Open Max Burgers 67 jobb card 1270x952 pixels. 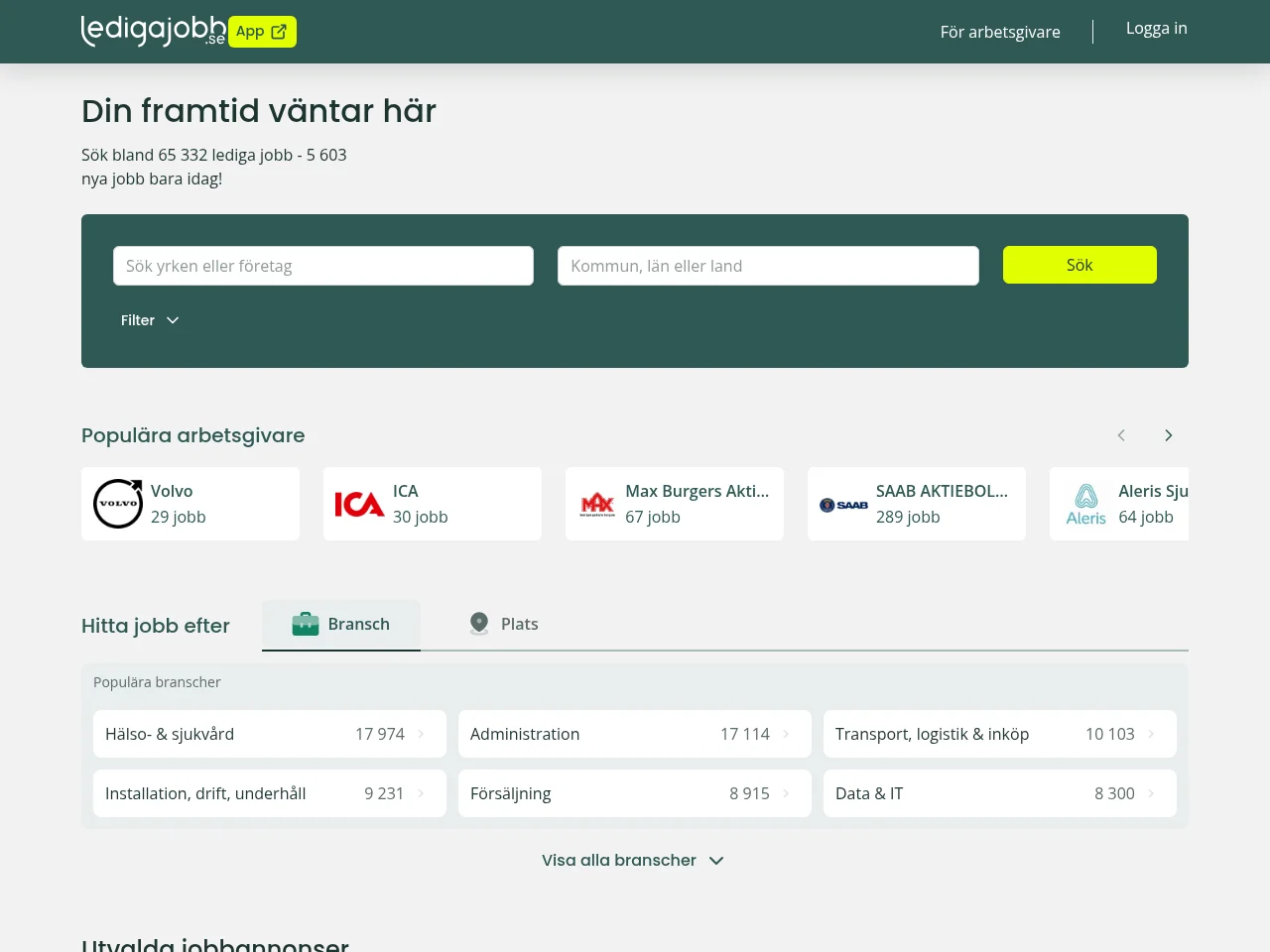(x=675, y=504)
